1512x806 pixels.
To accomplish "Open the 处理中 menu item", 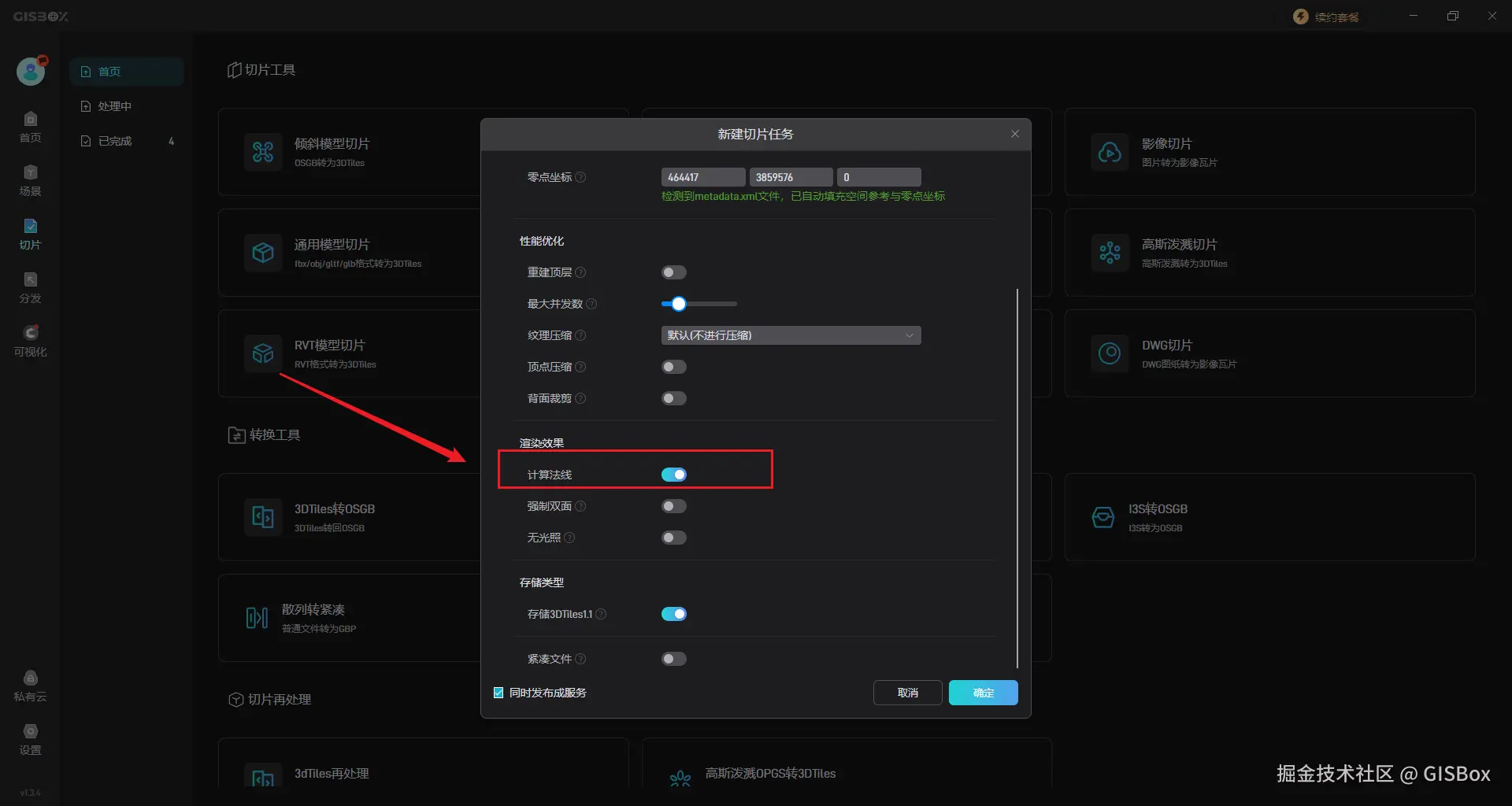I will tap(127, 106).
